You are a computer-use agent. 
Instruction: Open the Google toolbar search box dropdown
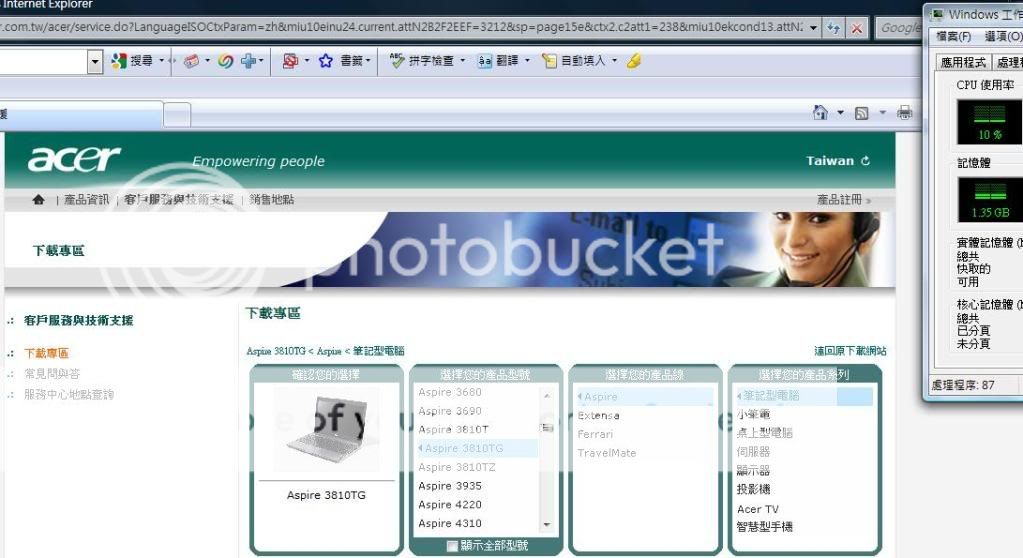pyautogui.click(x=95, y=61)
